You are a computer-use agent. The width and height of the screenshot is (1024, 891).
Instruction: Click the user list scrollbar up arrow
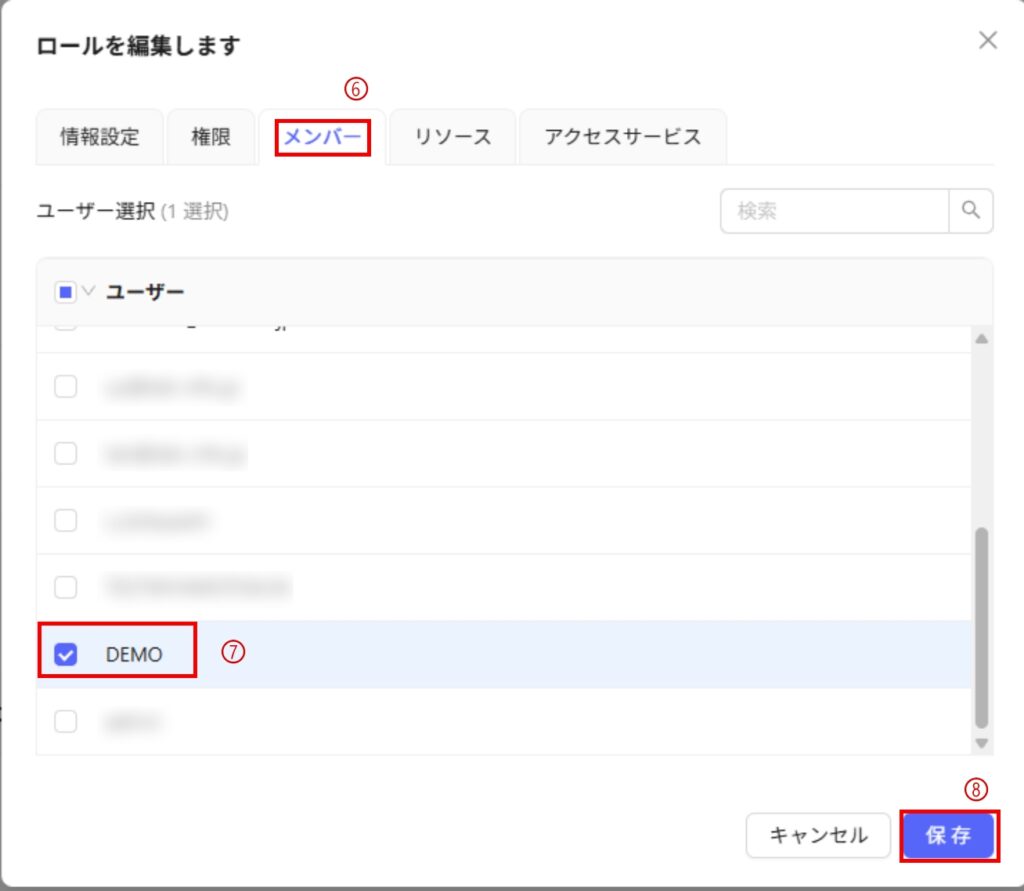(981, 340)
